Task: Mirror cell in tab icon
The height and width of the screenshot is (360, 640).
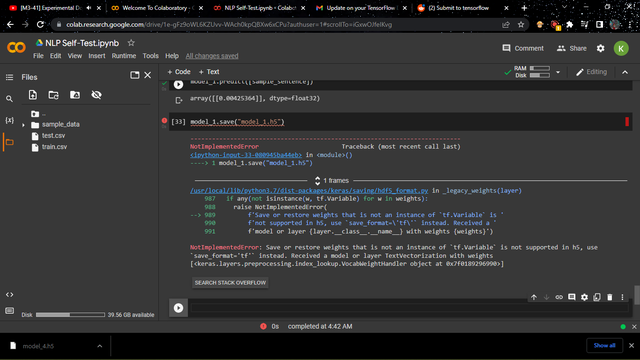Action: (x=597, y=297)
